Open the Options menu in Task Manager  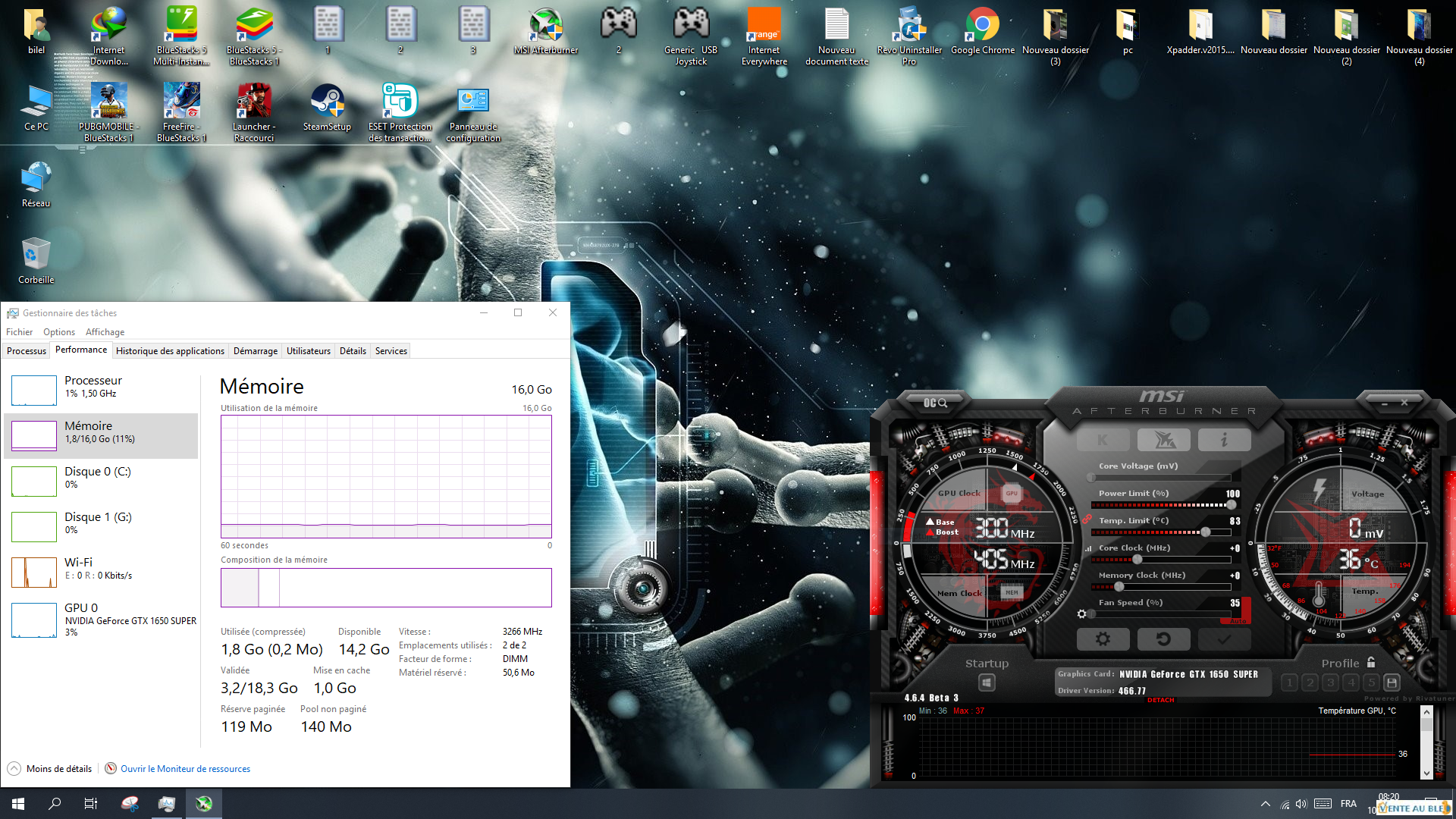click(x=58, y=332)
